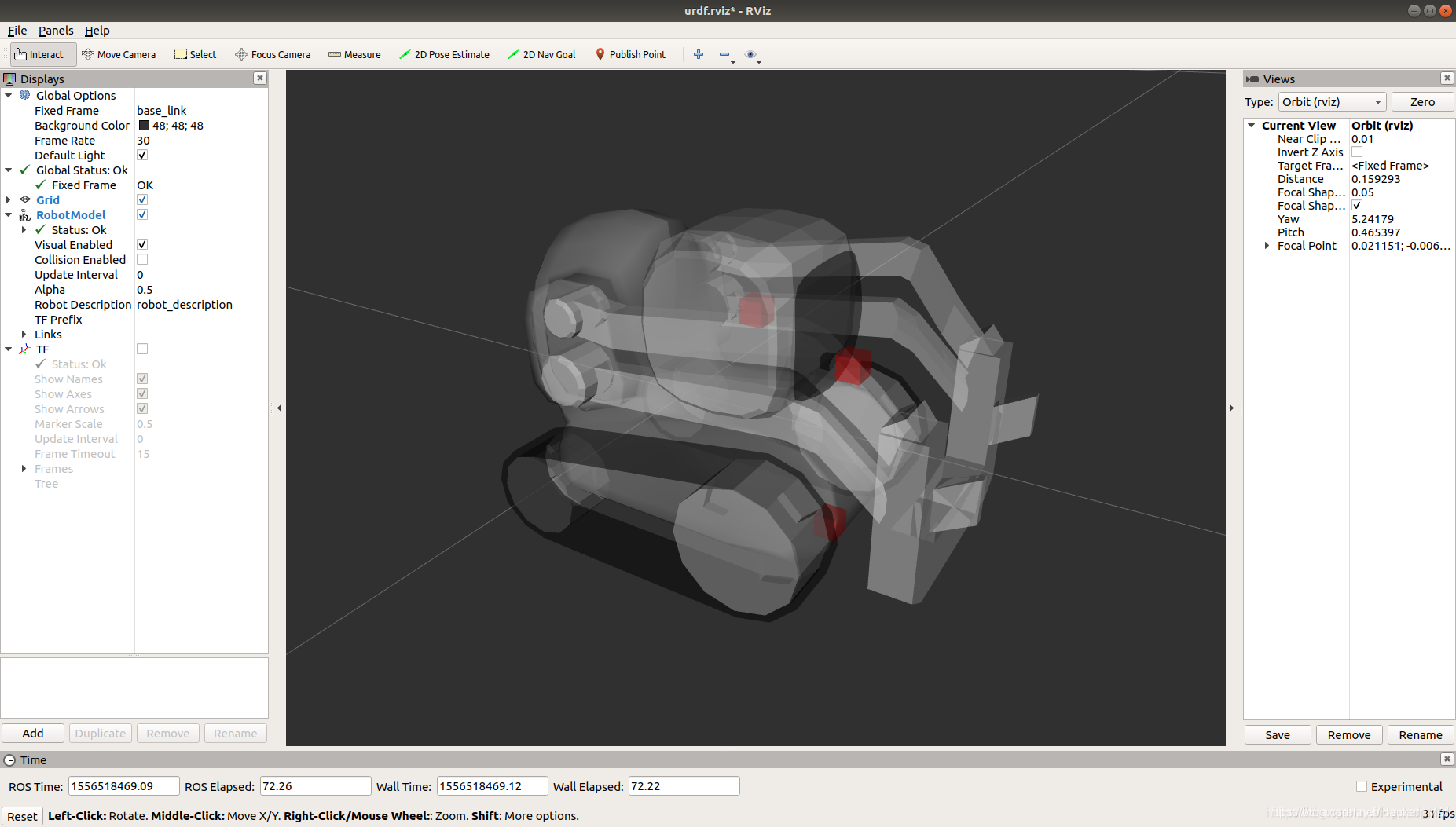This screenshot has width=1456, height=827.
Task: Collapse the RobotModel tree node
Action: [9, 214]
